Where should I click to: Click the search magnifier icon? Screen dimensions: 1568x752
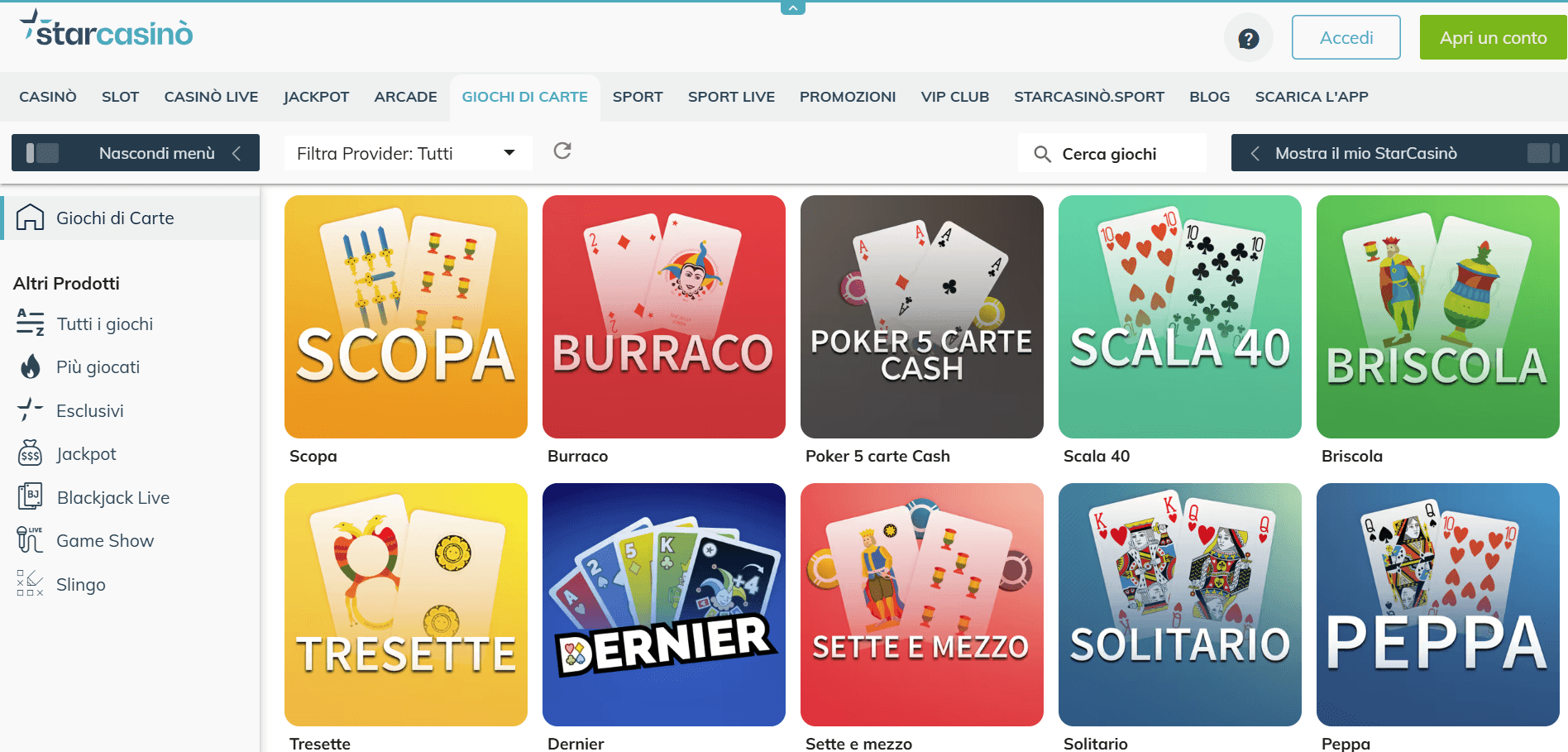pos(1042,154)
